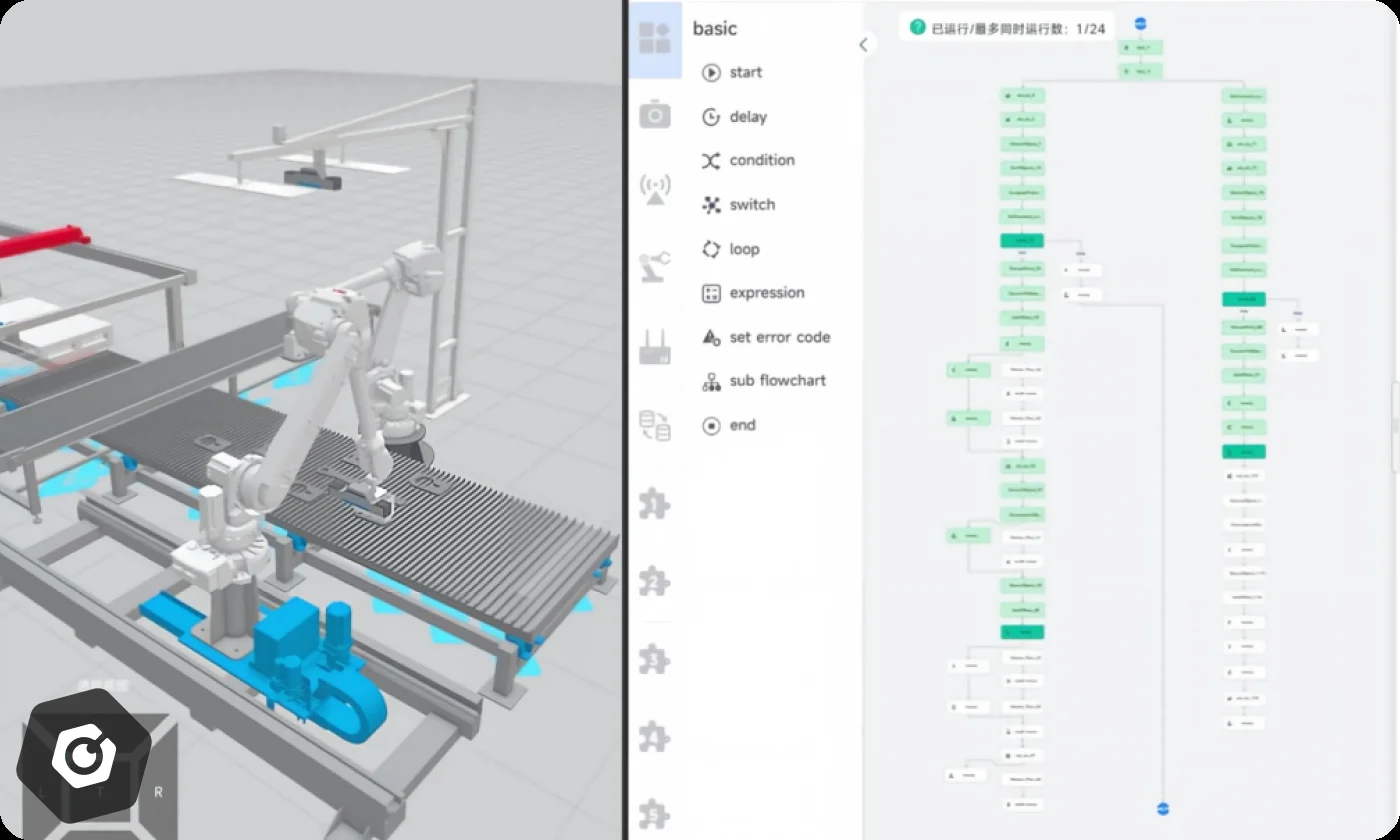Open the puzzle plugin icon numbered 4
The height and width of the screenshot is (840, 1400).
click(655, 737)
